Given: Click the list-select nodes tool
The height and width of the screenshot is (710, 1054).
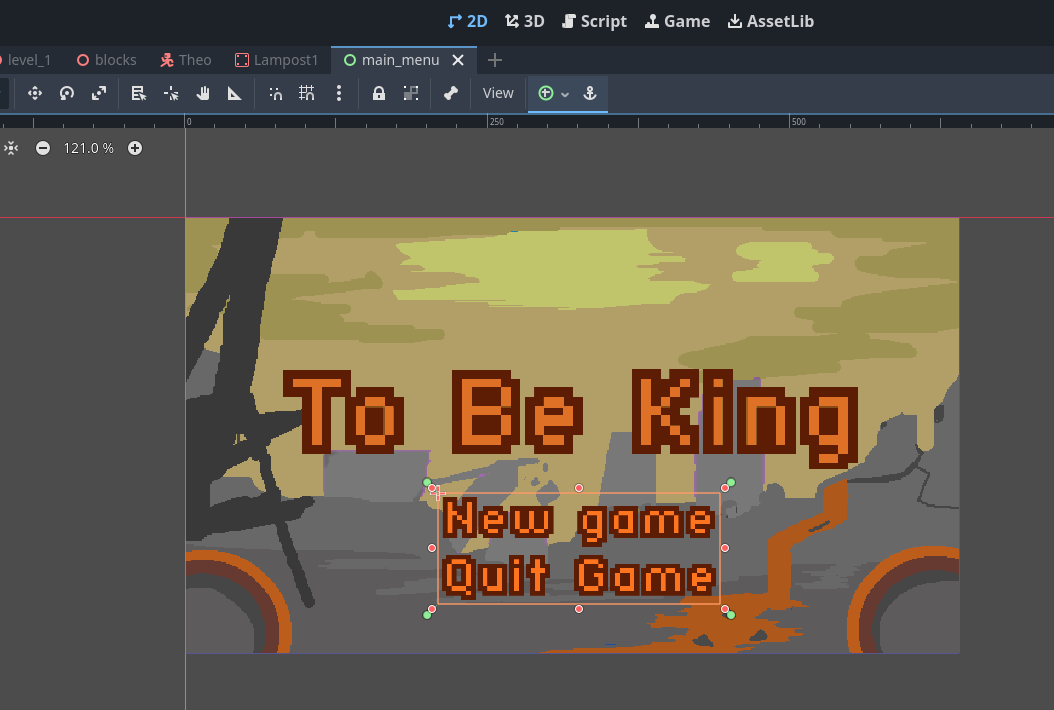Looking at the screenshot, I should 139,93.
